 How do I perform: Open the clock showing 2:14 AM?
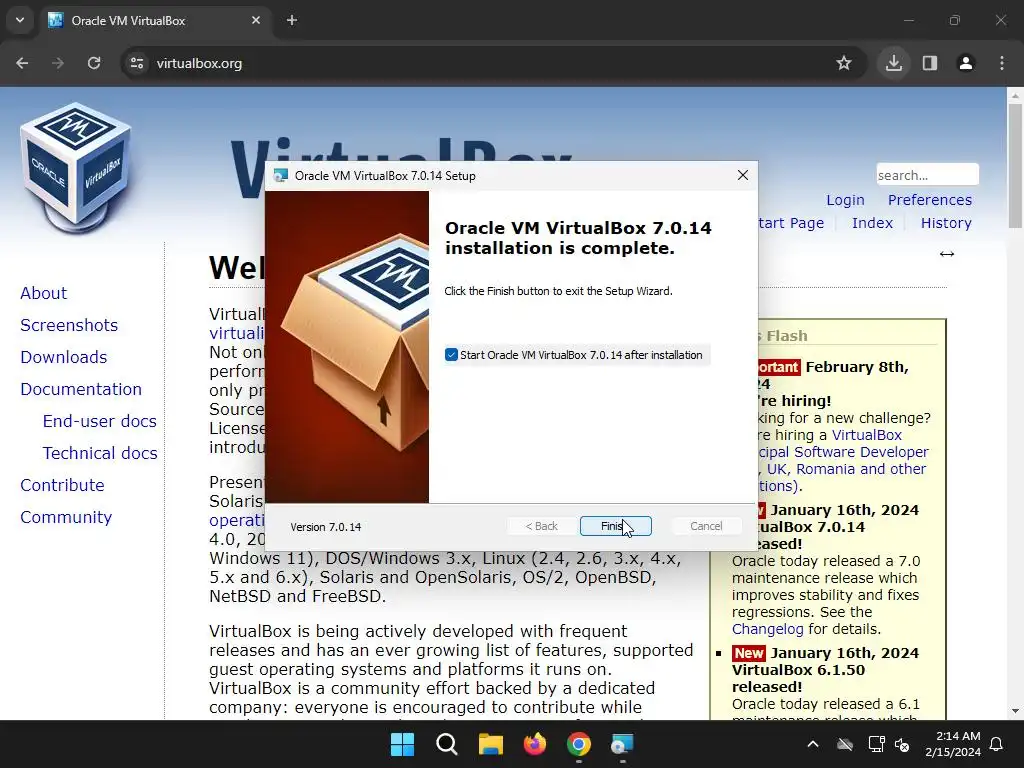click(x=953, y=744)
